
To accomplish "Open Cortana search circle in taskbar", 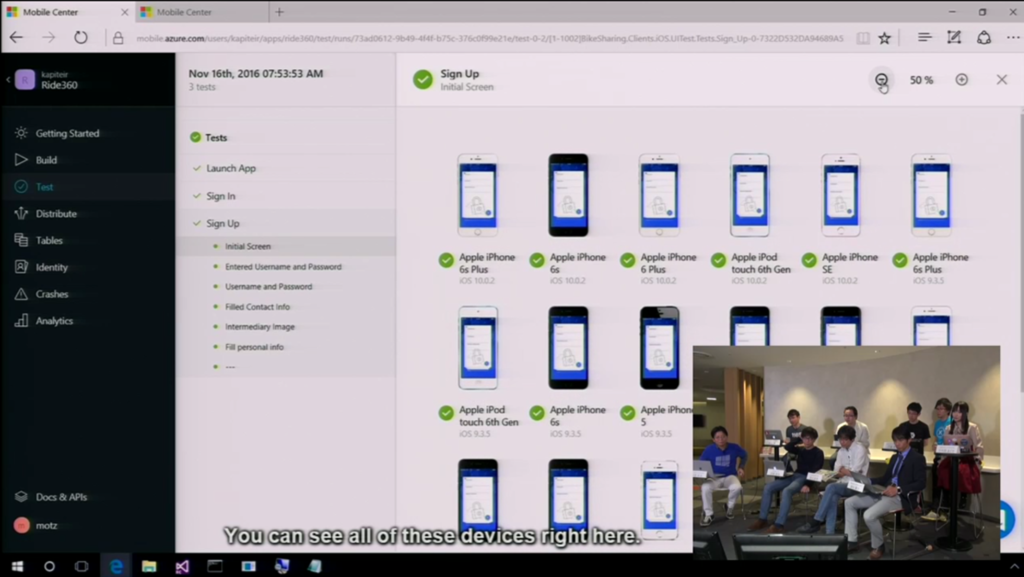I will 49,566.
